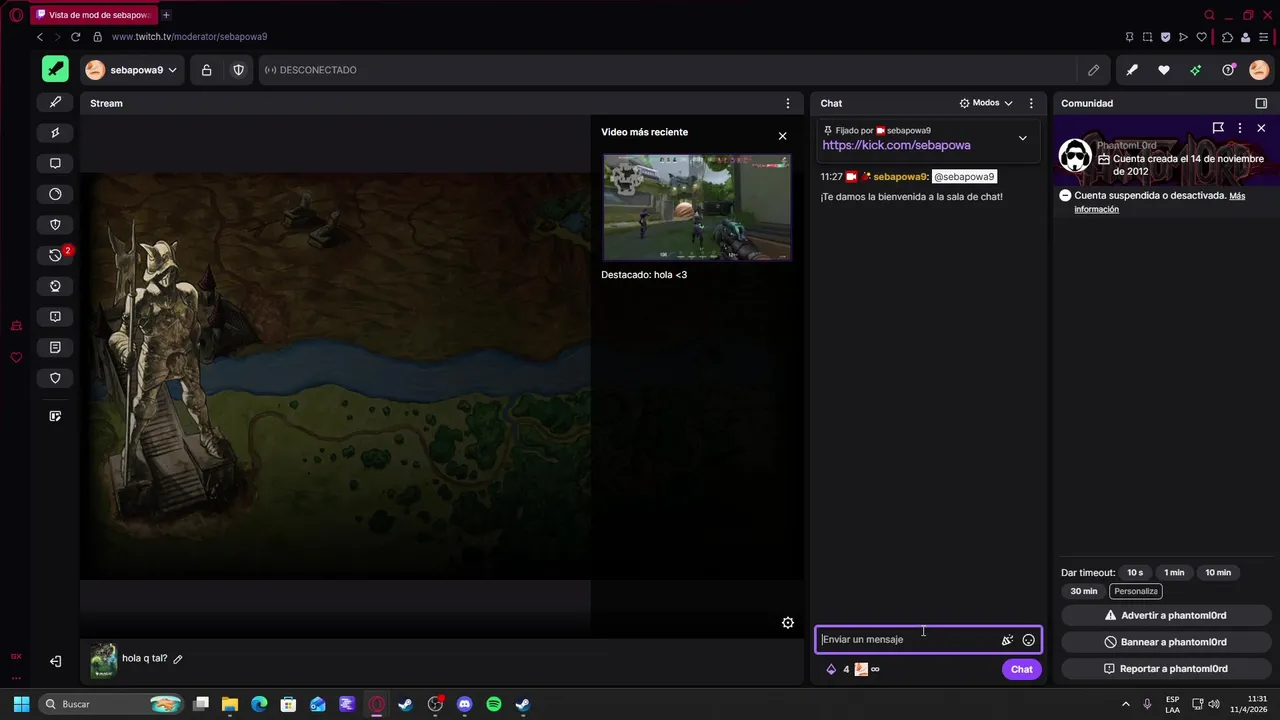Click the @sebapowa9 mention in chat
This screenshot has width=1280, height=720.
point(964,177)
